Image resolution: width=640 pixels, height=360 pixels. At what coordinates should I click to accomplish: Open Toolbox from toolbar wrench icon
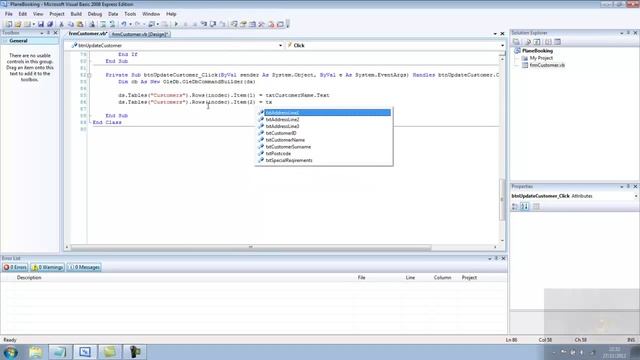[x=262, y=24]
